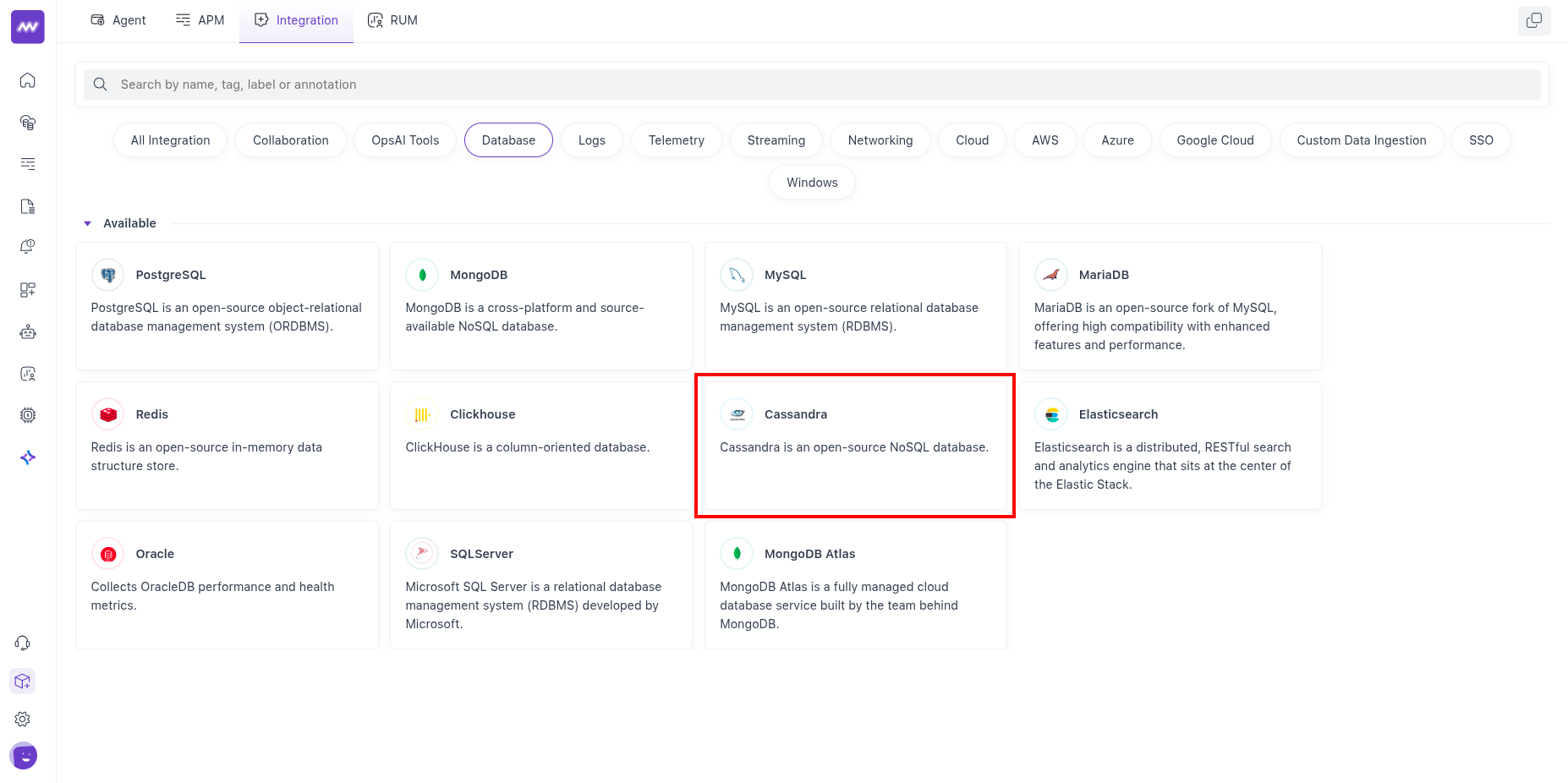Click the user avatar in sidebar

point(24,756)
